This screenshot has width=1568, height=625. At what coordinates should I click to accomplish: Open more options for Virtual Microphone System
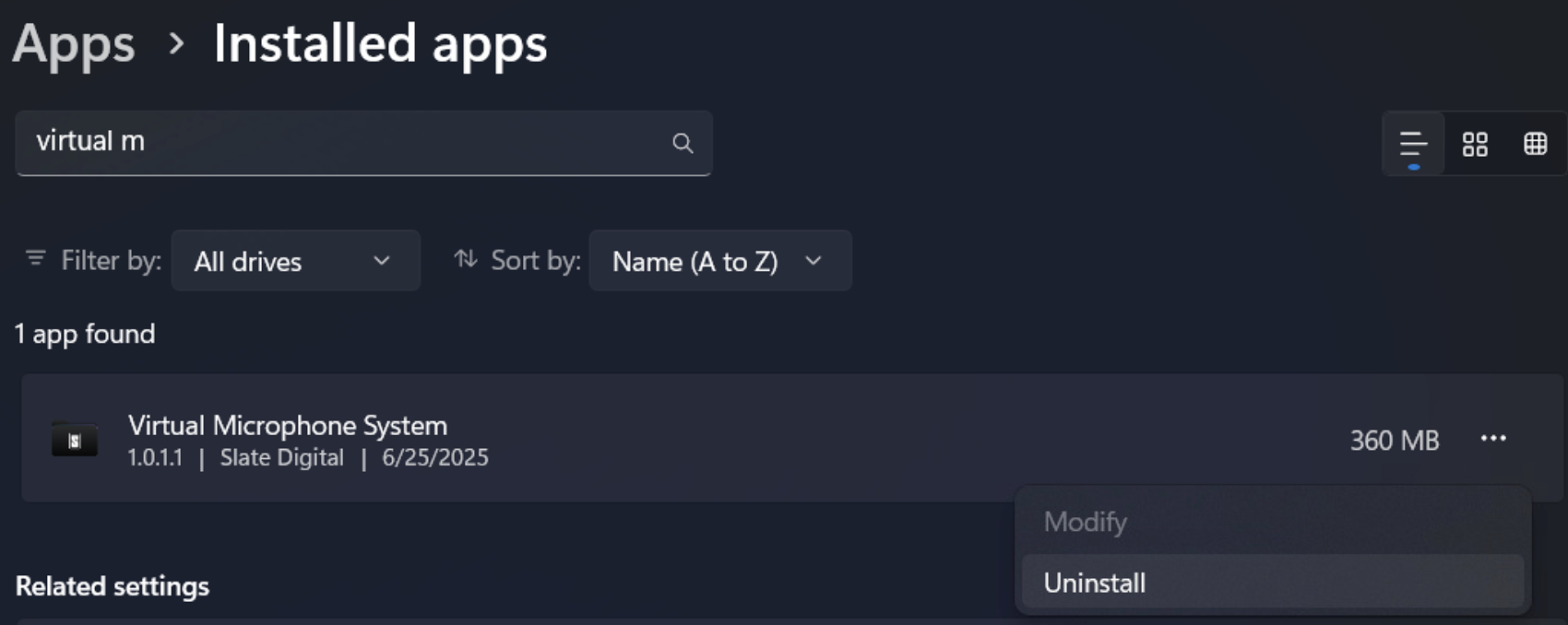[x=1493, y=439]
